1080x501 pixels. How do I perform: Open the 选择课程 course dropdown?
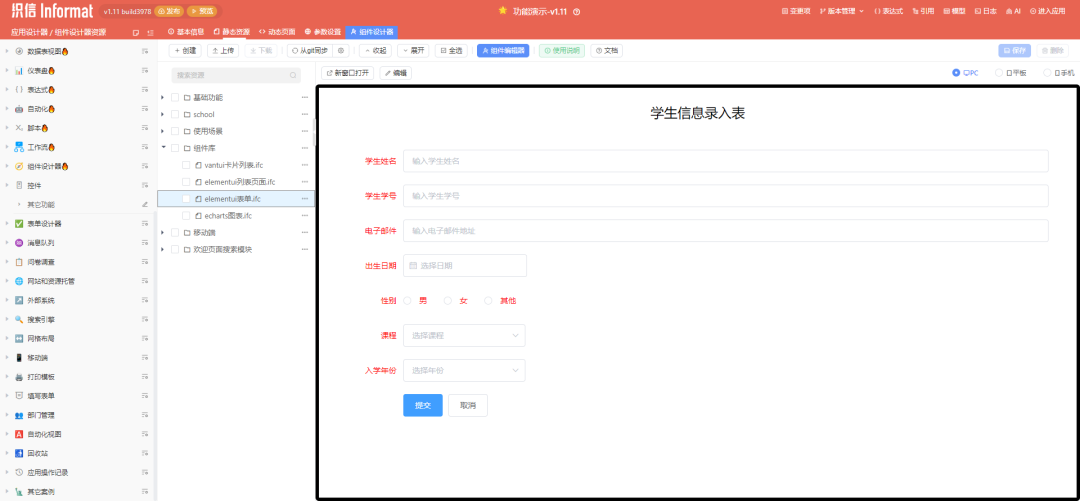464,335
